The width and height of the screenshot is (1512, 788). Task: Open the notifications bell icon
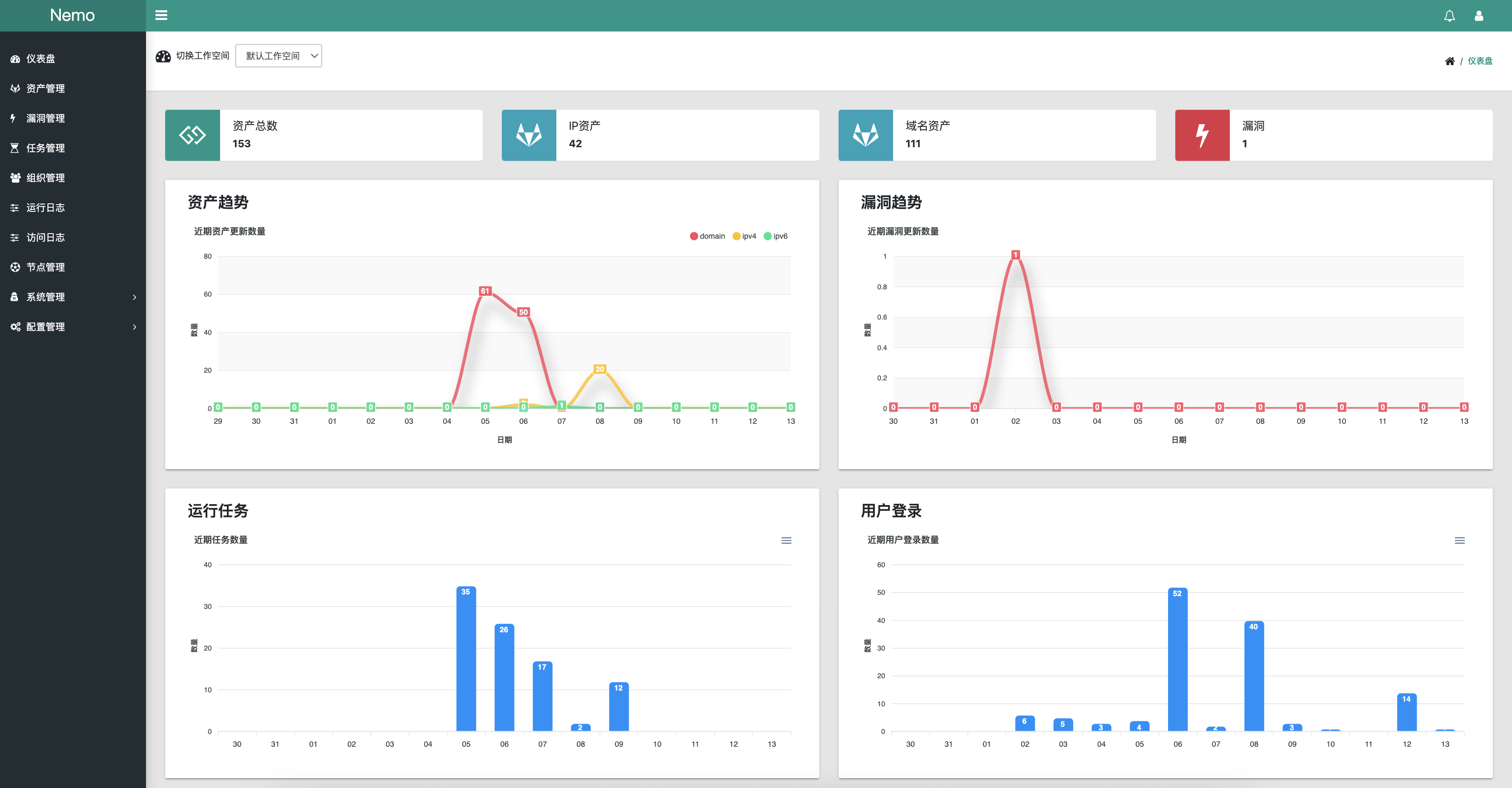(1449, 16)
